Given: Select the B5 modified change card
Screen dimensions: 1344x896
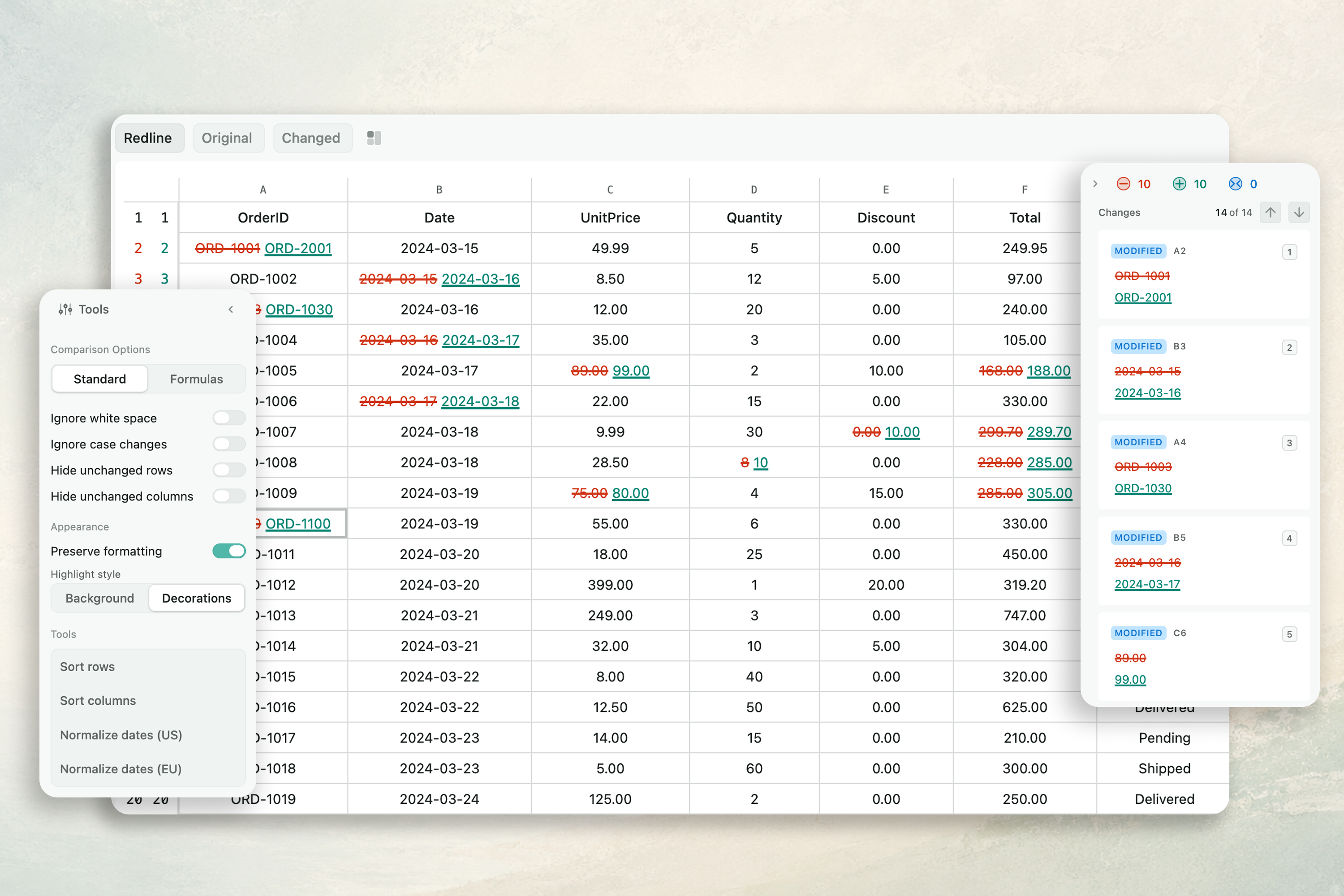Looking at the screenshot, I should pos(1203,561).
